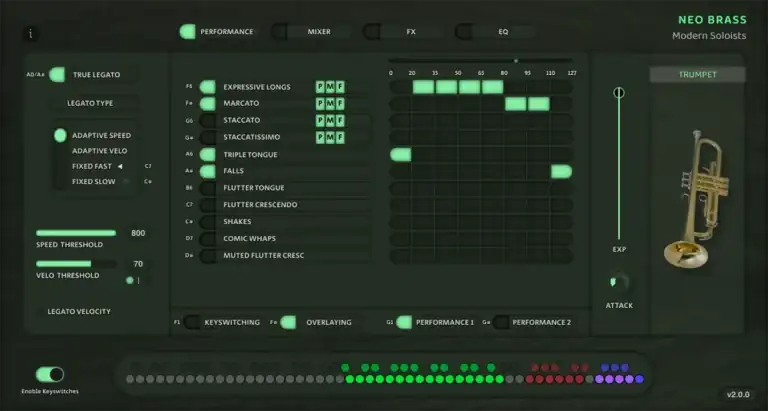Image resolution: width=768 pixels, height=411 pixels.
Task: Adjust the Speed Threshold slider
Action: [76, 233]
